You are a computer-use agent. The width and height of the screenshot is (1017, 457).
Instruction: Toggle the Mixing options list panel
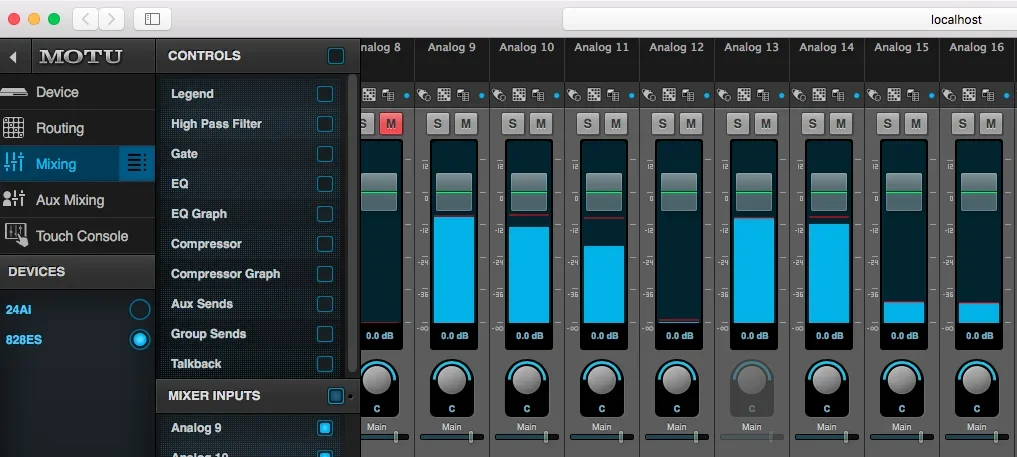137,163
